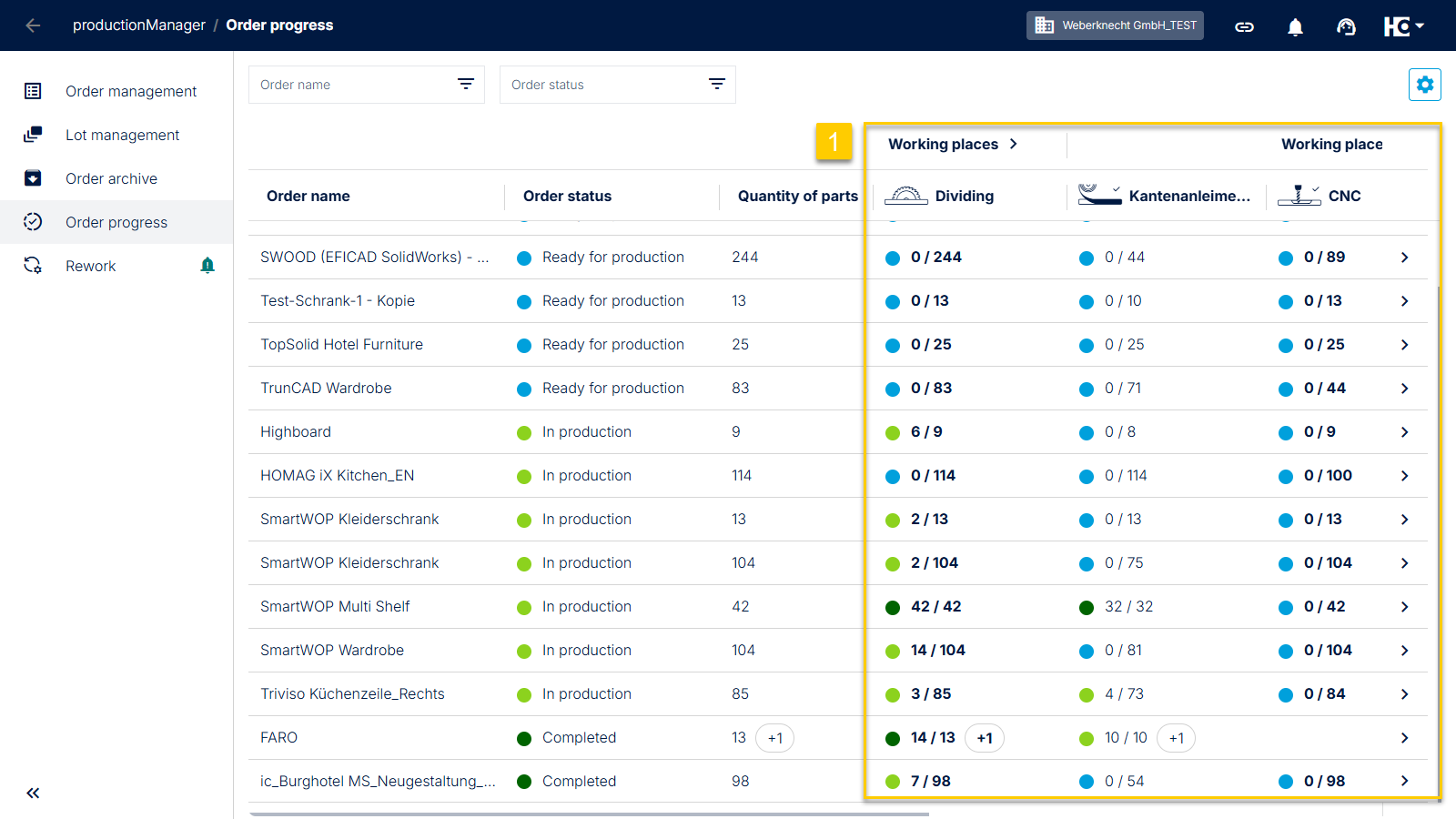
Task: Go to Order management in sidebar
Action: [x=130, y=91]
